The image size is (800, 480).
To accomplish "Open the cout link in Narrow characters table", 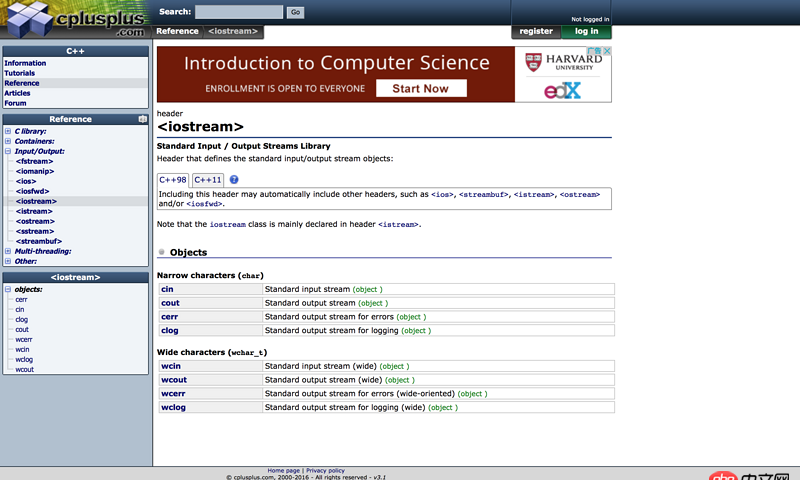I will (170, 303).
